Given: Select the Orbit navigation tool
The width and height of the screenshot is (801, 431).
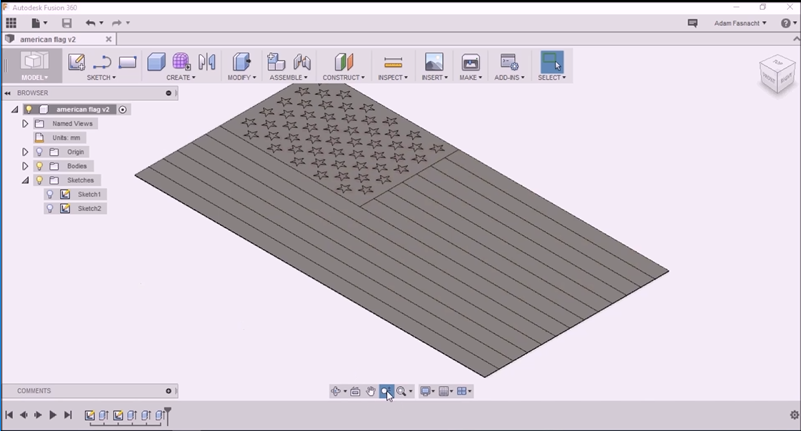Looking at the screenshot, I should tap(336, 391).
